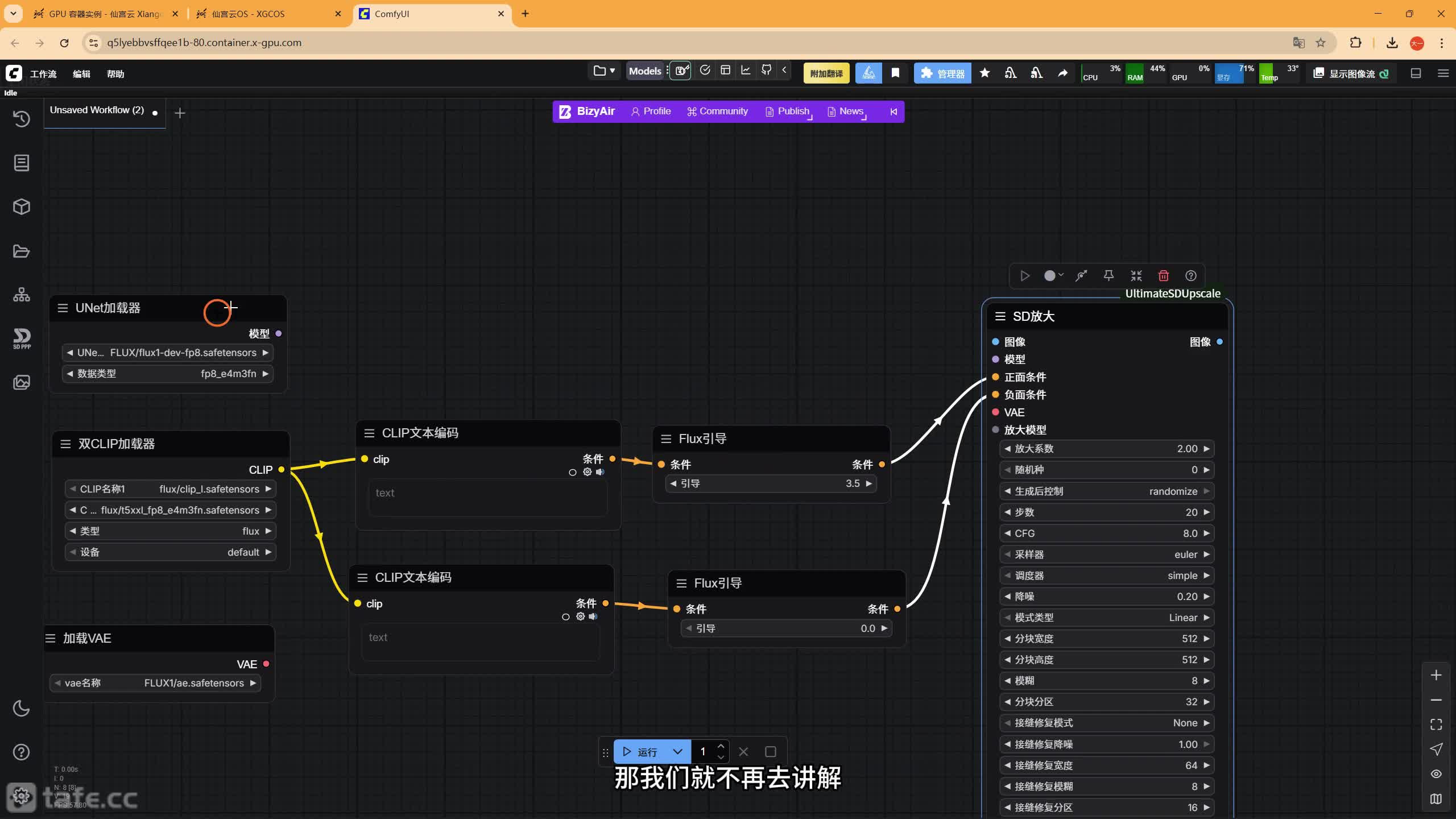Toggle 显示图像流 button
Viewport: 1456px width, 819px height.
[x=1351, y=73]
